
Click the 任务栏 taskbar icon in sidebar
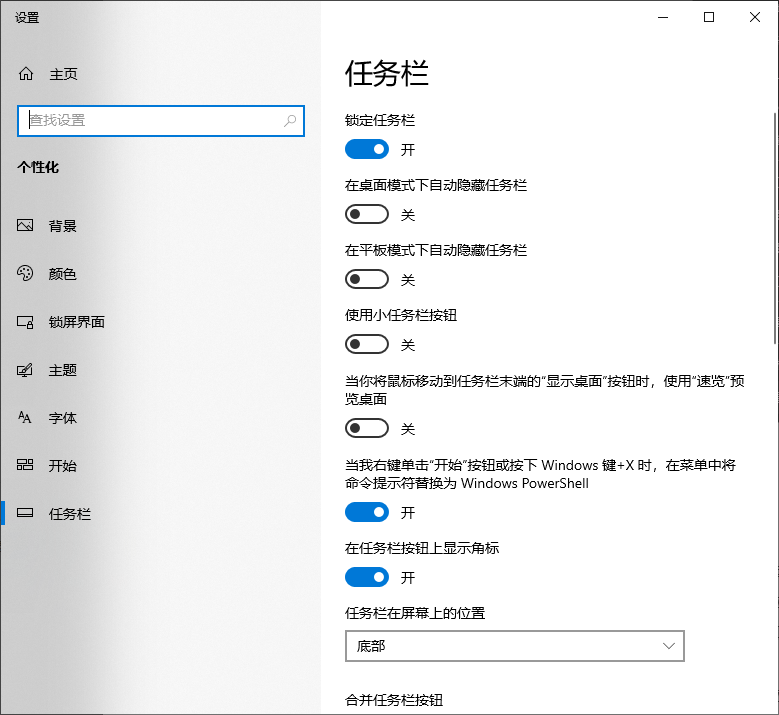[25, 513]
